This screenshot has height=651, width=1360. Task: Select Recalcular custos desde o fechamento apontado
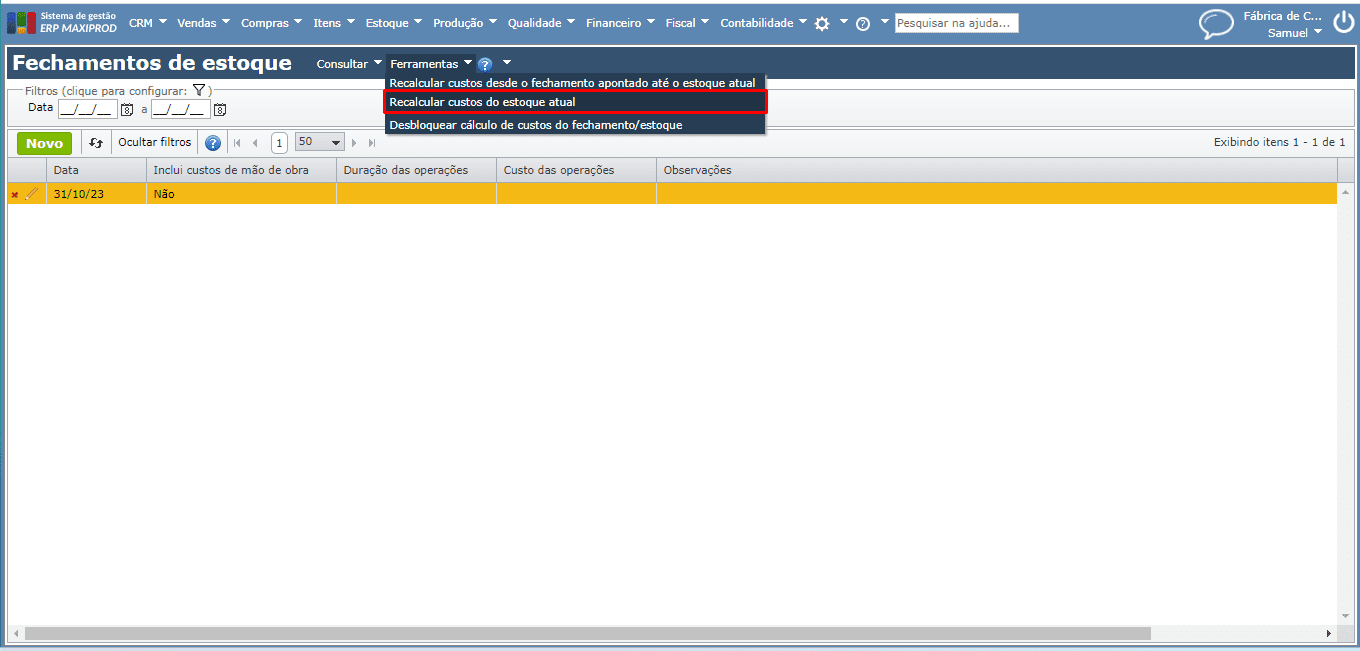point(575,82)
